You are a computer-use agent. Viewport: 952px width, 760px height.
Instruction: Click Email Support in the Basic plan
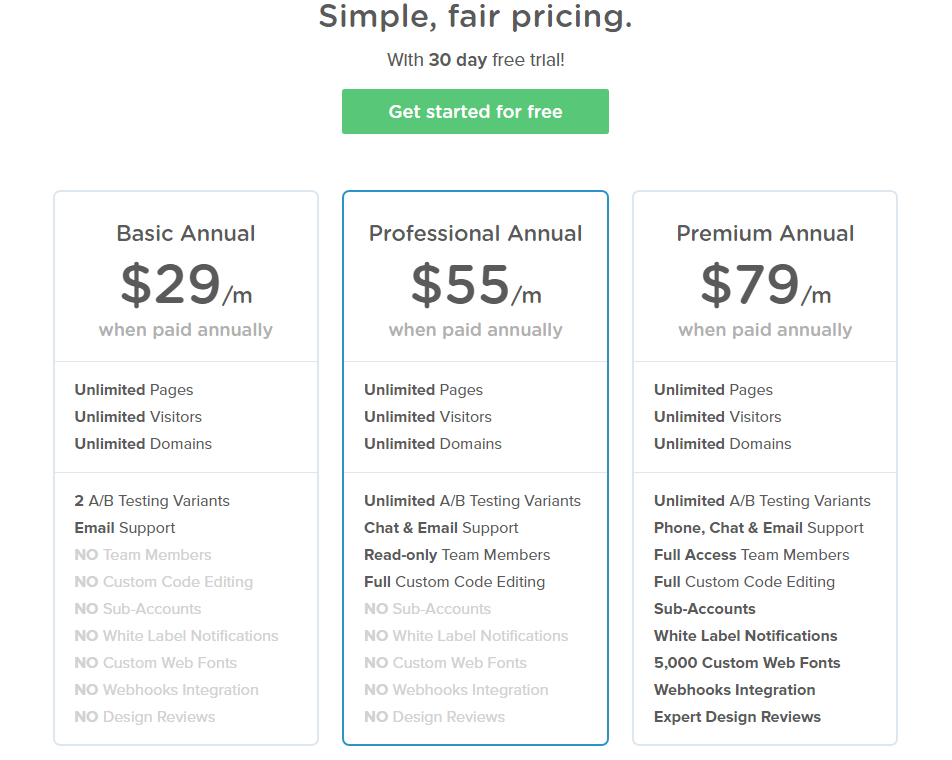point(124,528)
